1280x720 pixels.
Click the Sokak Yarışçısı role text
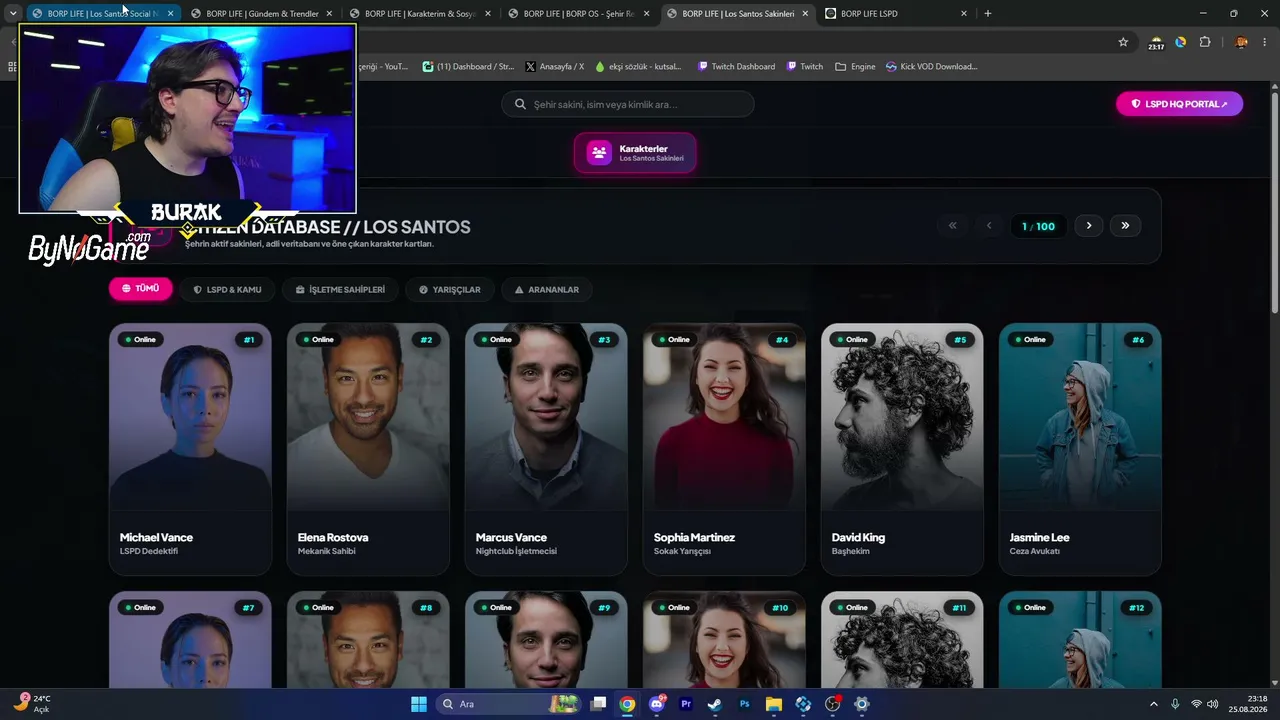682,551
